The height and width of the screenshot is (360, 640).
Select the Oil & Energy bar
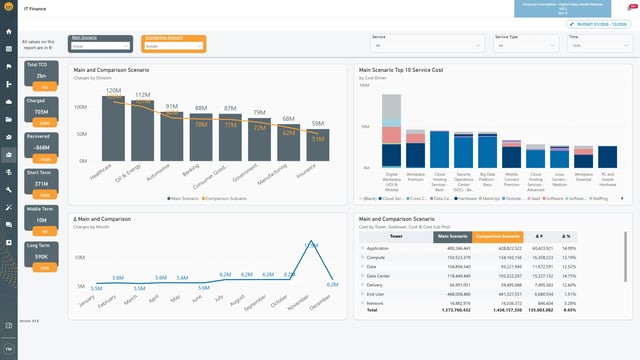pyautogui.click(x=142, y=131)
